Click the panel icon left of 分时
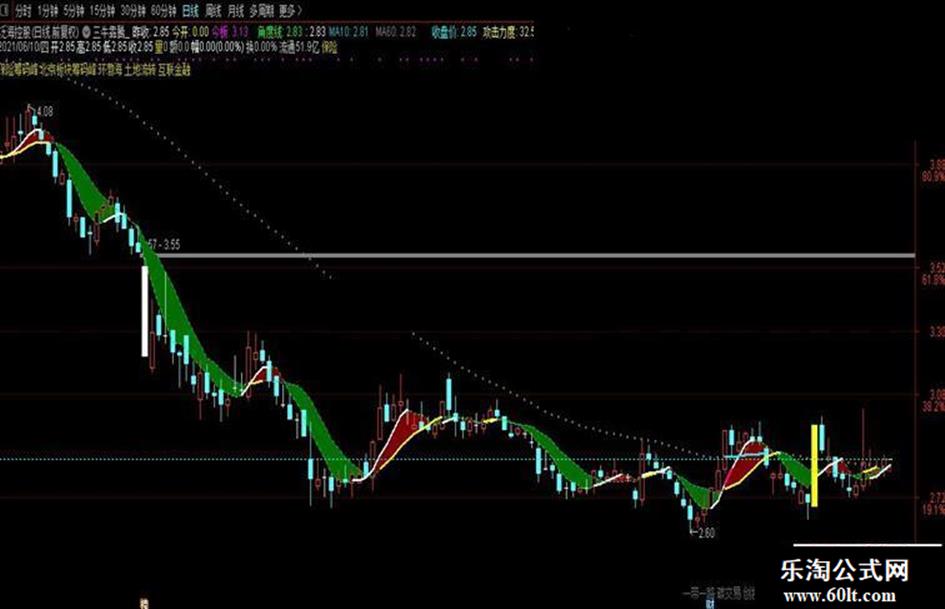Screen dimensions: 945x609 pyautogui.click(x=4, y=10)
